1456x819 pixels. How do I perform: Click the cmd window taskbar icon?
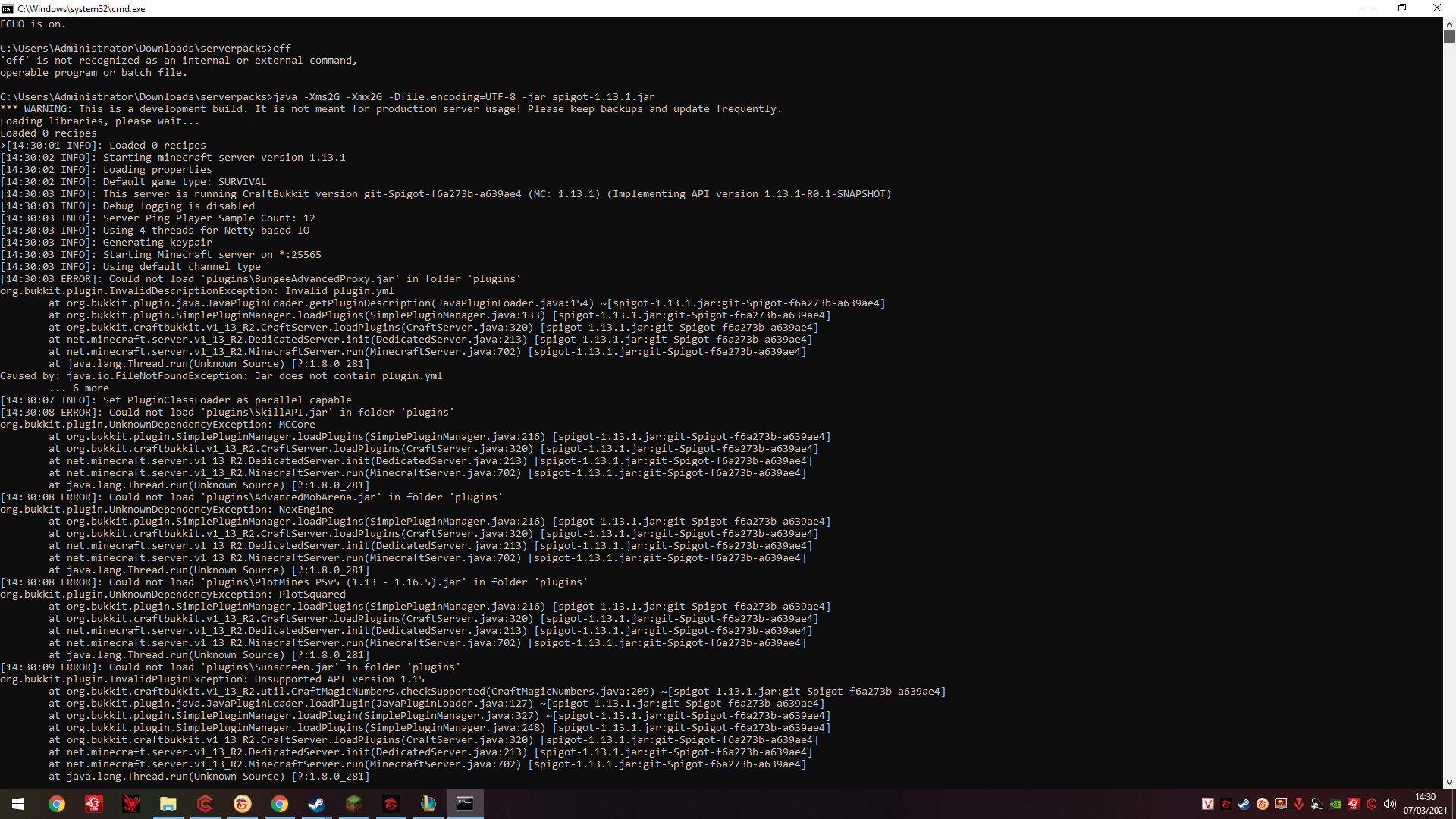(465, 804)
